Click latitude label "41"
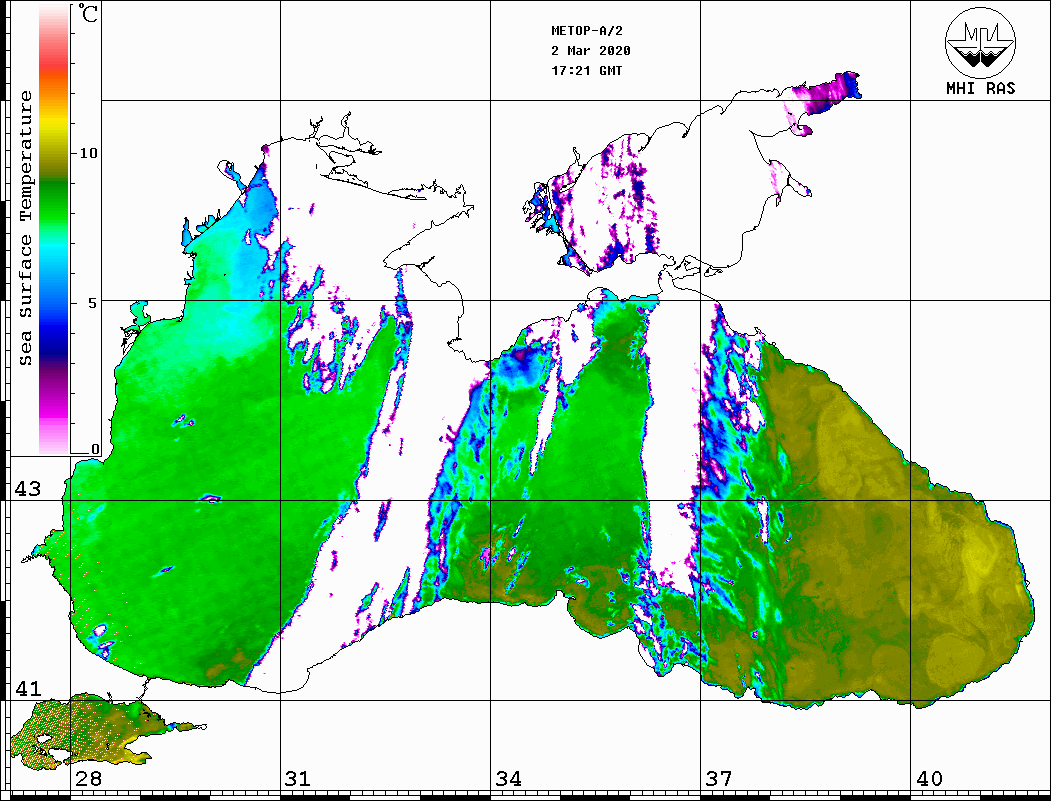Image resolution: width=1051 pixels, height=801 pixels. click(28, 689)
